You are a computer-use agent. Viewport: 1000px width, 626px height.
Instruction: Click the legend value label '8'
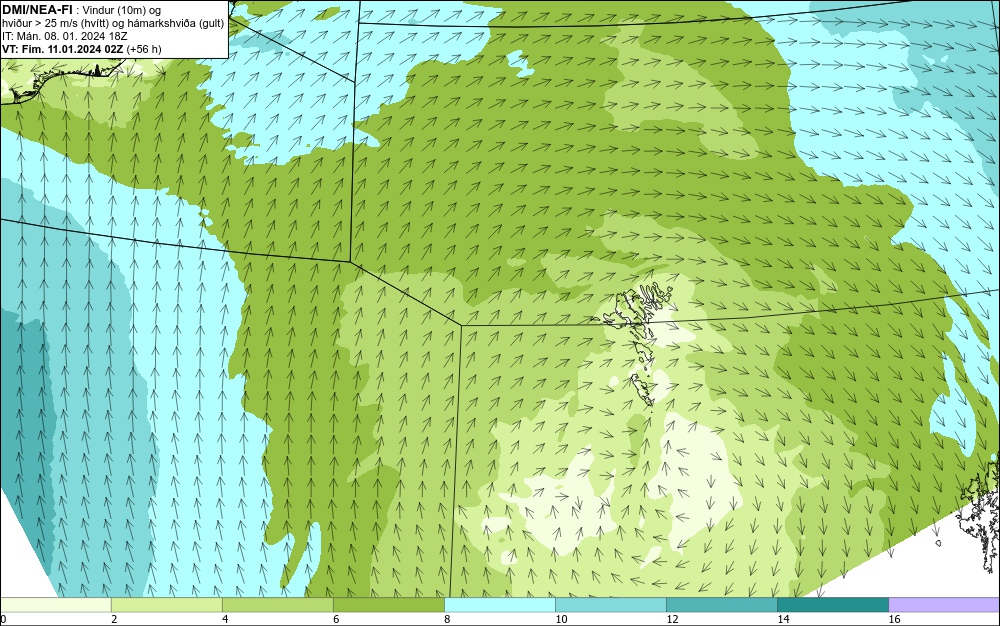(x=447, y=619)
